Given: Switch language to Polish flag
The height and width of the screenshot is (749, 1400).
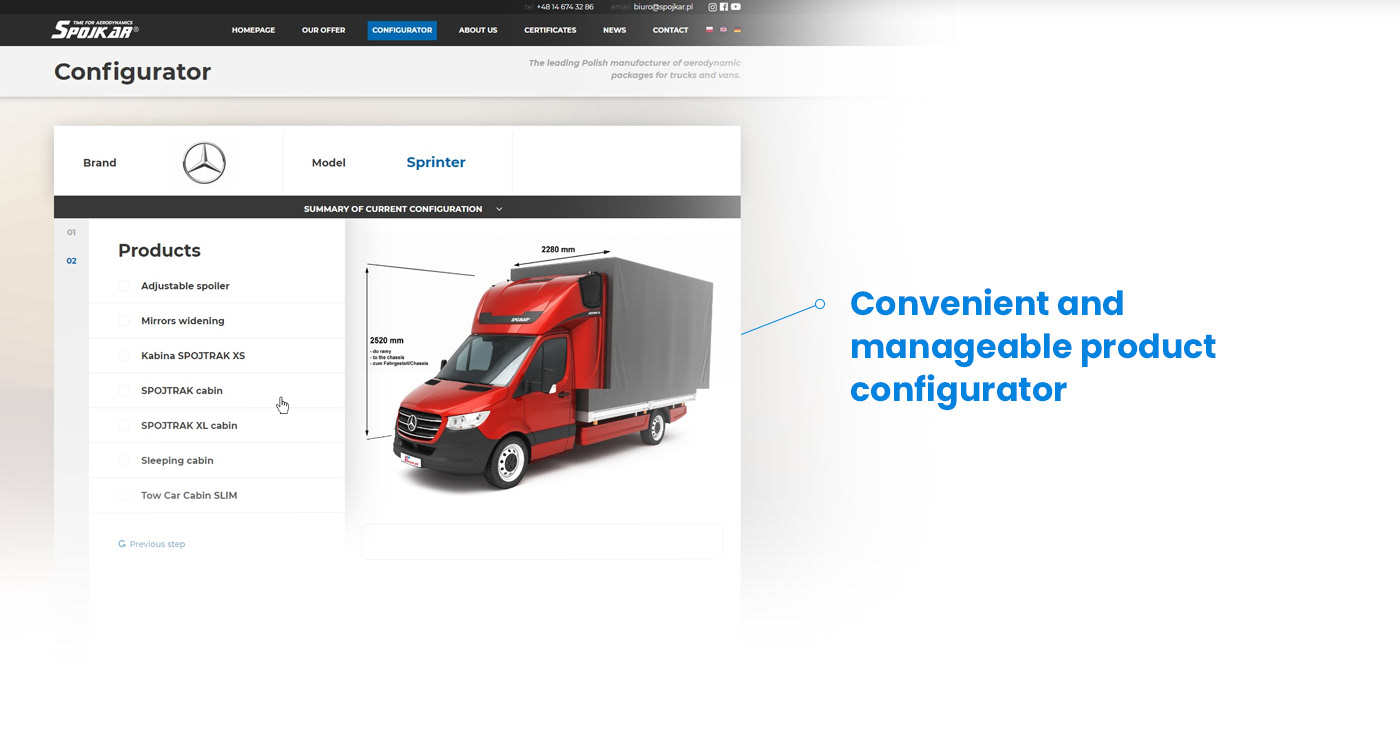Looking at the screenshot, I should (x=710, y=30).
